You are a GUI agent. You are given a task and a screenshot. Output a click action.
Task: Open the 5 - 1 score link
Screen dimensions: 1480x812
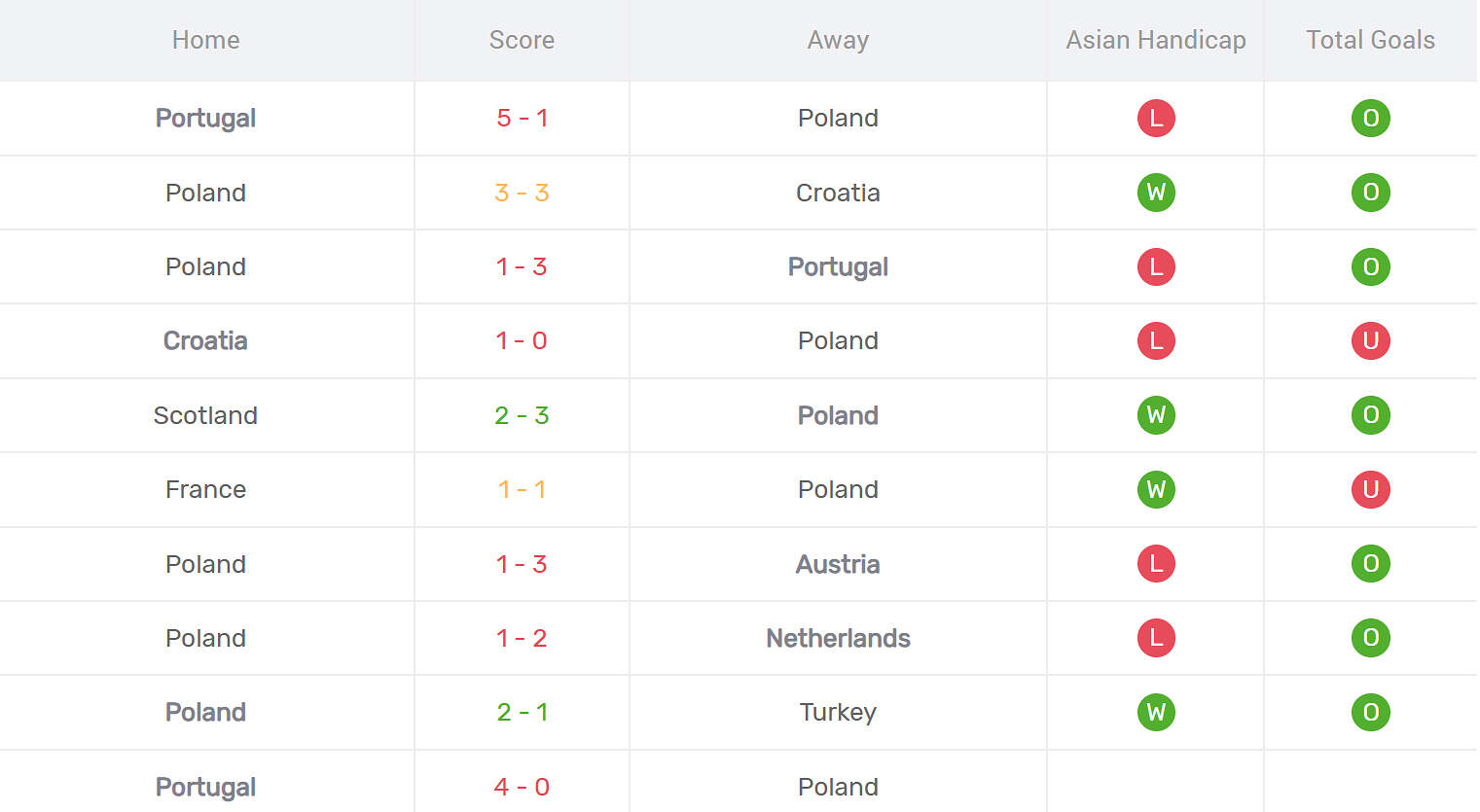[522, 118]
